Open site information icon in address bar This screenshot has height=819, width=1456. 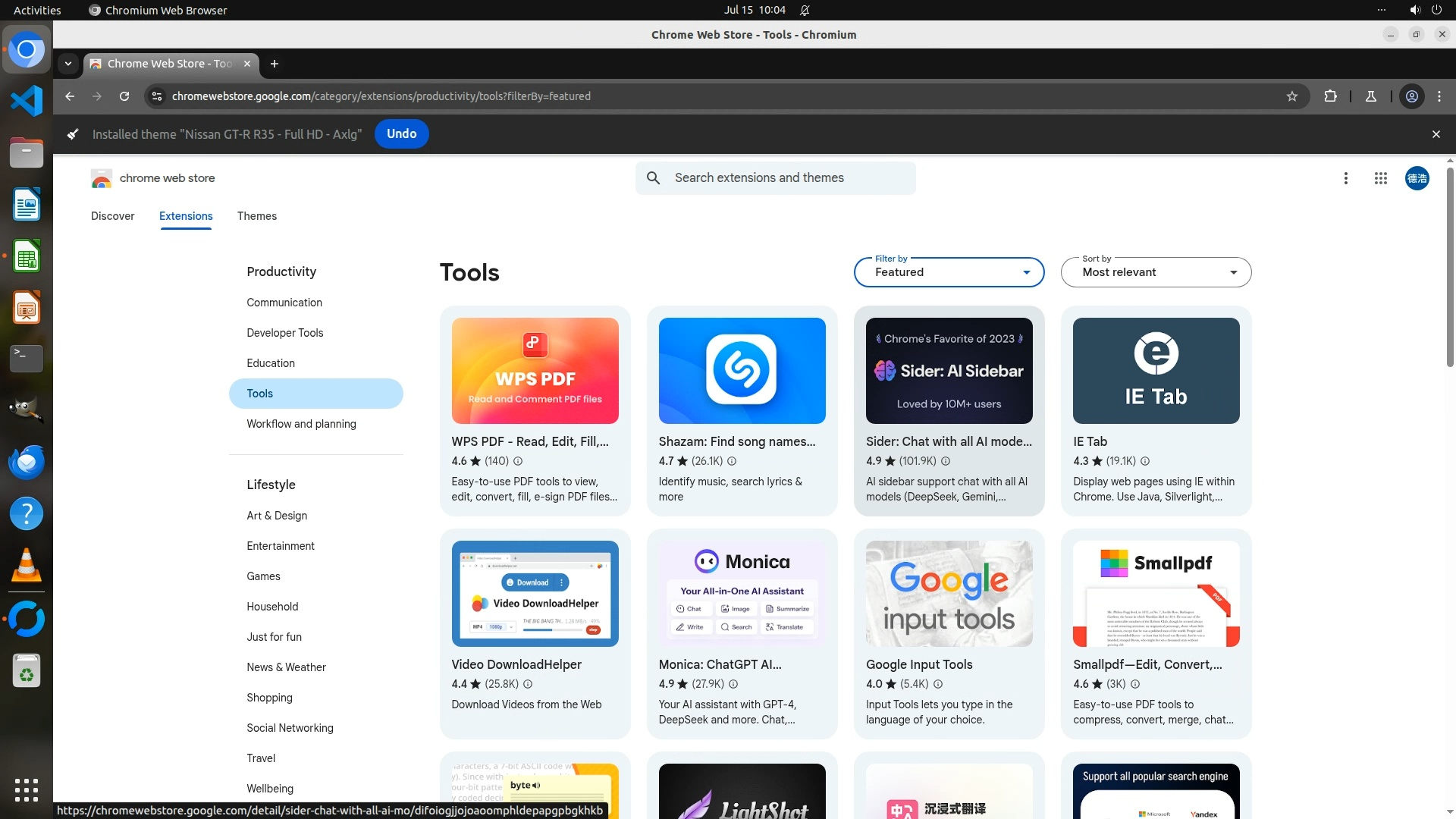(157, 96)
